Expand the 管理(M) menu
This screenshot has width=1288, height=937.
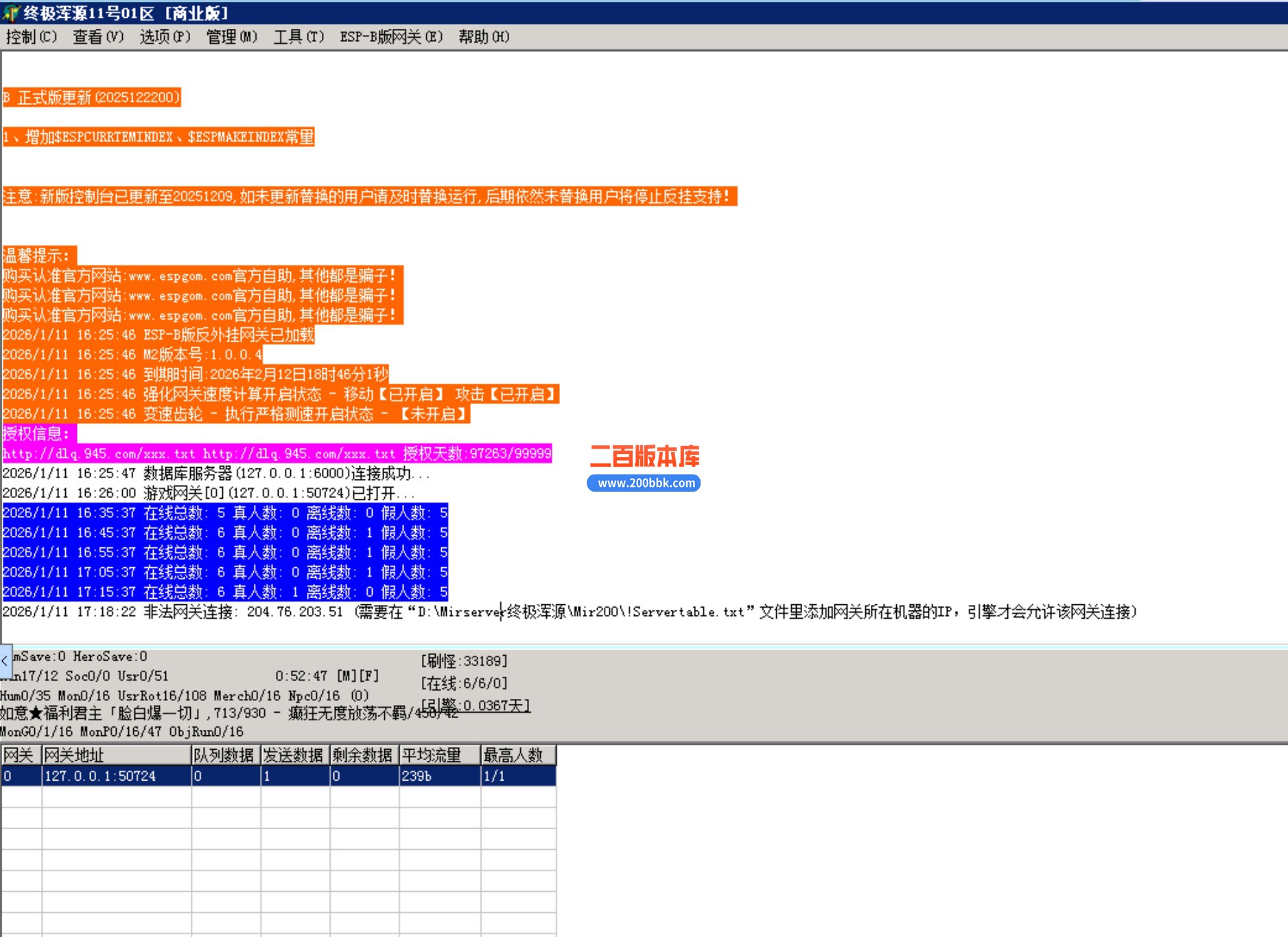click(x=232, y=37)
